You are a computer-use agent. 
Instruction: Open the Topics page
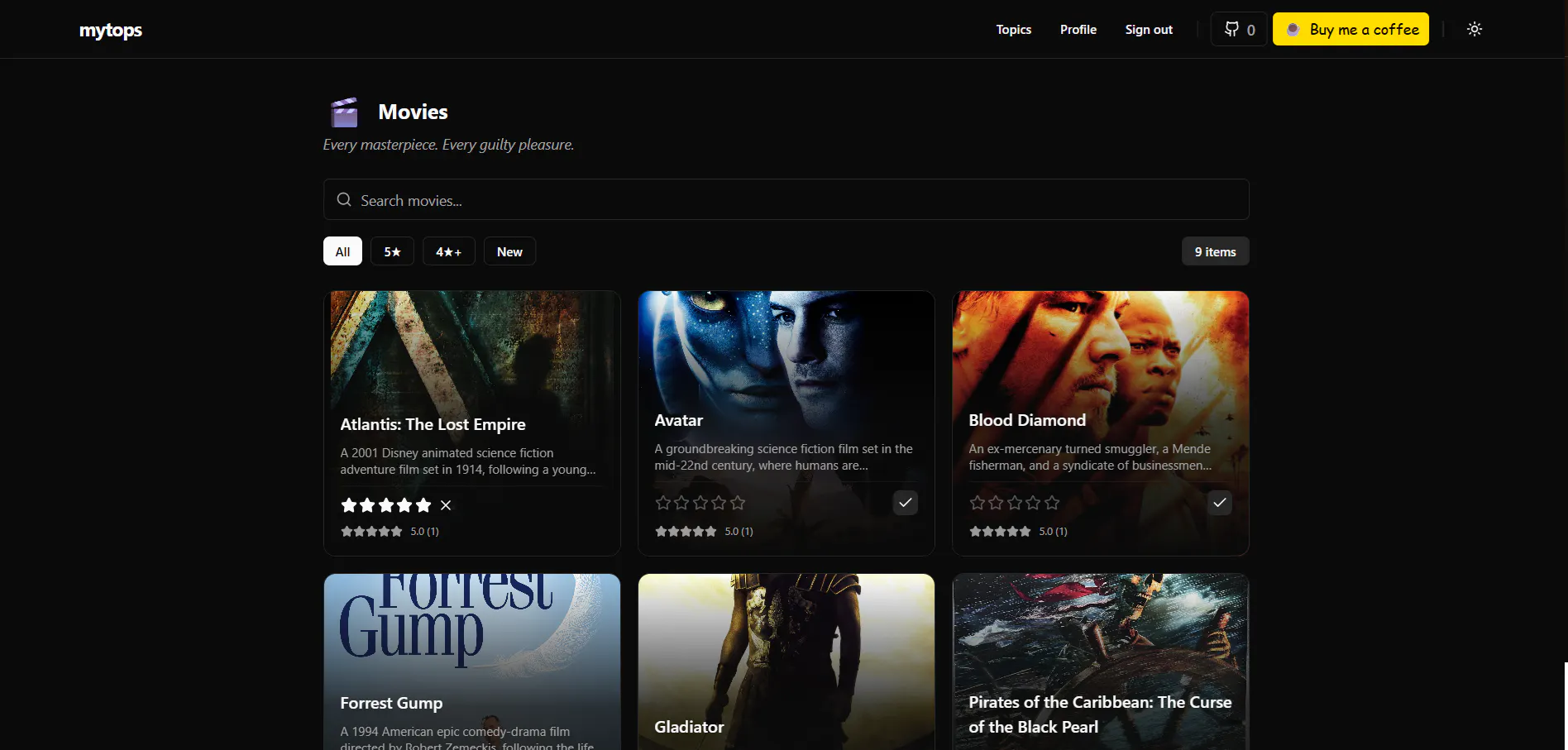click(x=1013, y=30)
